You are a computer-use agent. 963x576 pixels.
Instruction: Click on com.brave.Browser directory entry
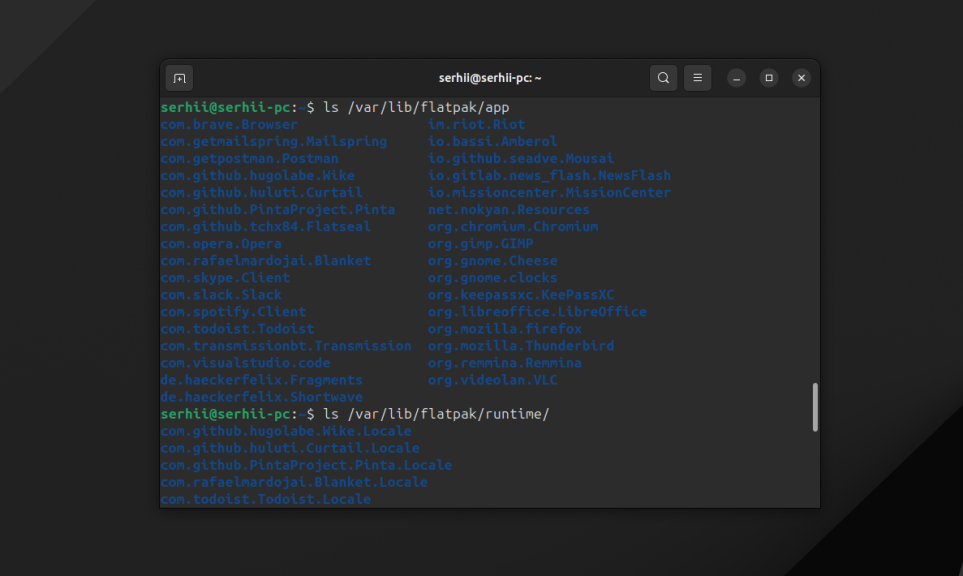tap(229, 125)
